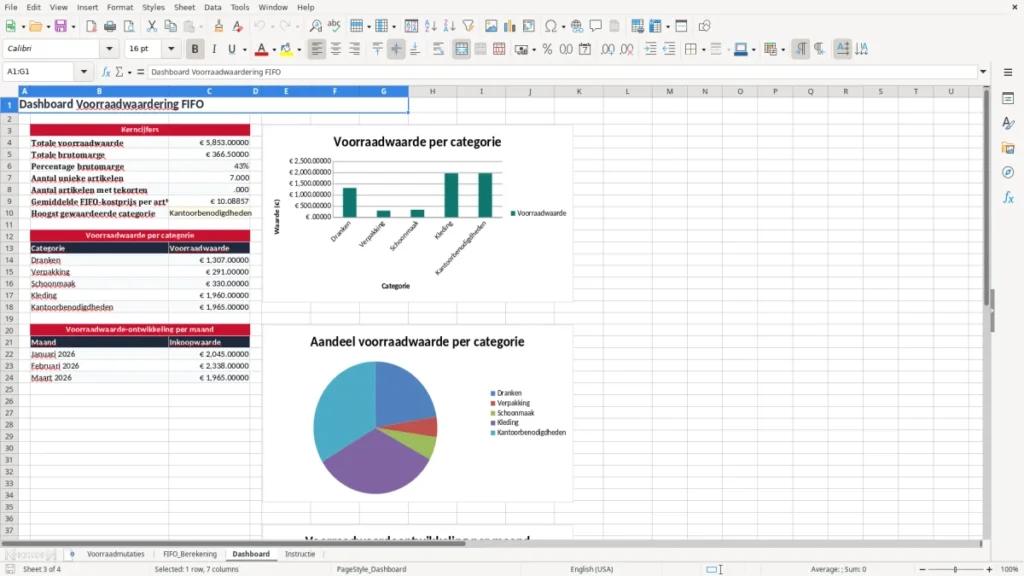Screen dimensions: 1024x576
Task: Expand the Name Box dropdown
Action: [x=84, y=72]
